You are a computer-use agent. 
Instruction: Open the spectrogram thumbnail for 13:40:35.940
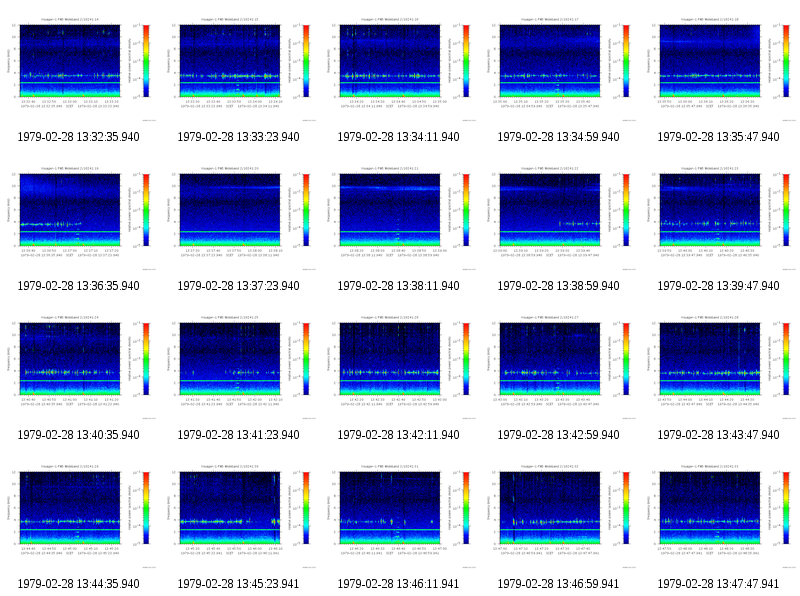coord(79,367)
